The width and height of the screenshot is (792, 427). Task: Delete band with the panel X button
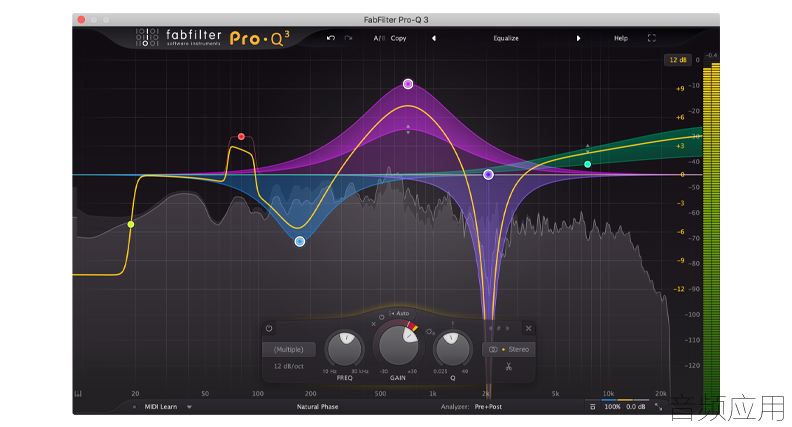click(x=528, y=328)
